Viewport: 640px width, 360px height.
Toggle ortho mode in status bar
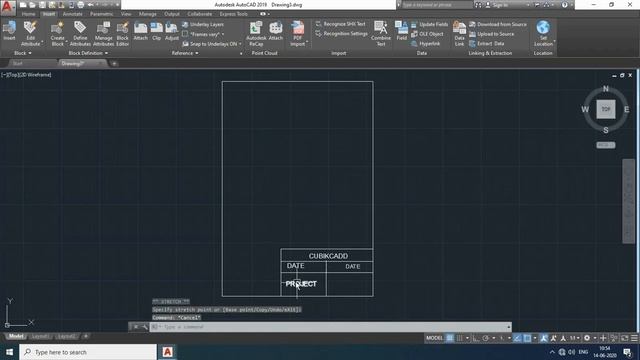[476, 338]
